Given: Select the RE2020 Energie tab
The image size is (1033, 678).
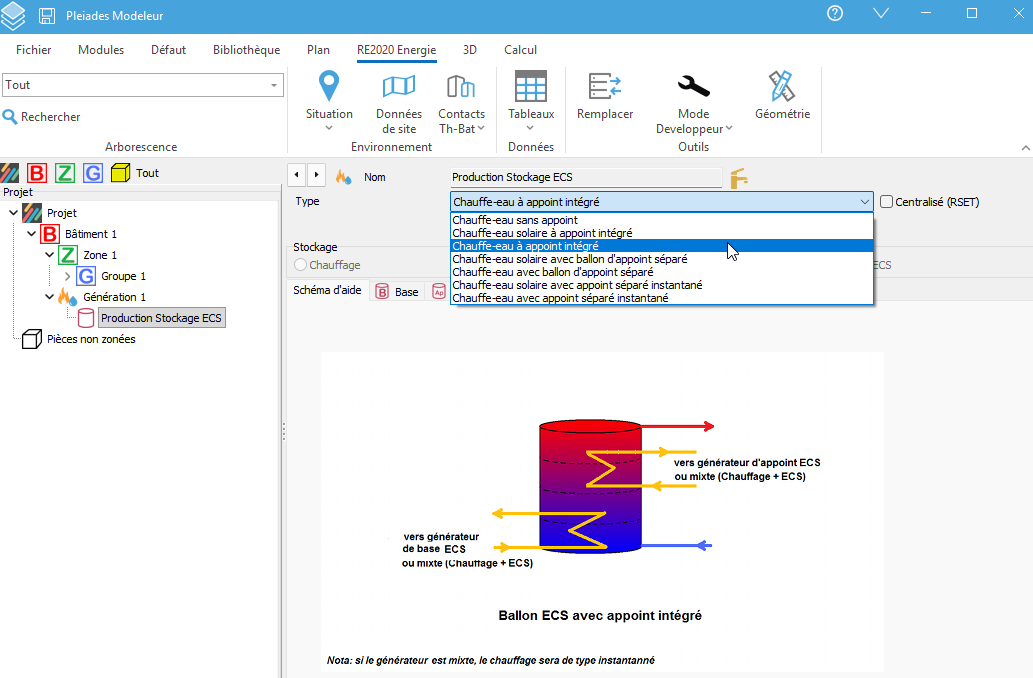Looking at the screenshot, I should coord(397,50).
